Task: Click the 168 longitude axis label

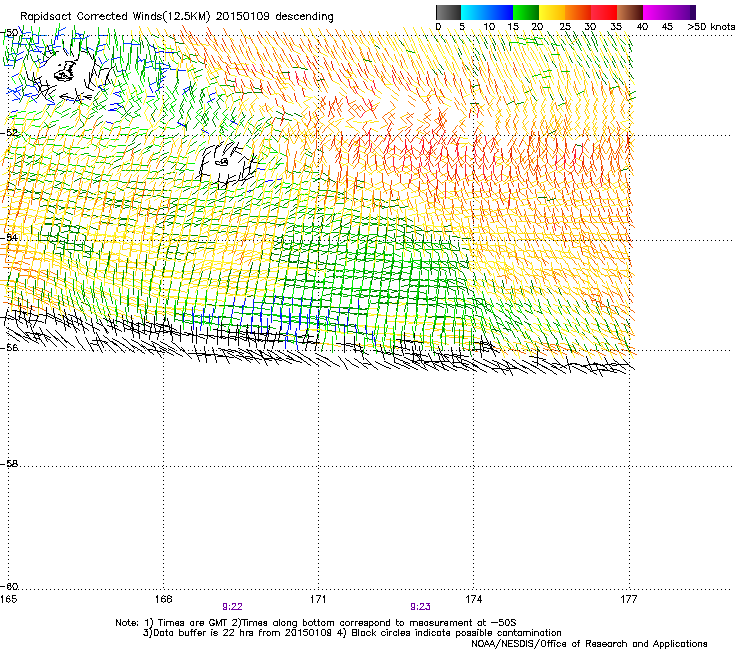Action: coord(163,599)
